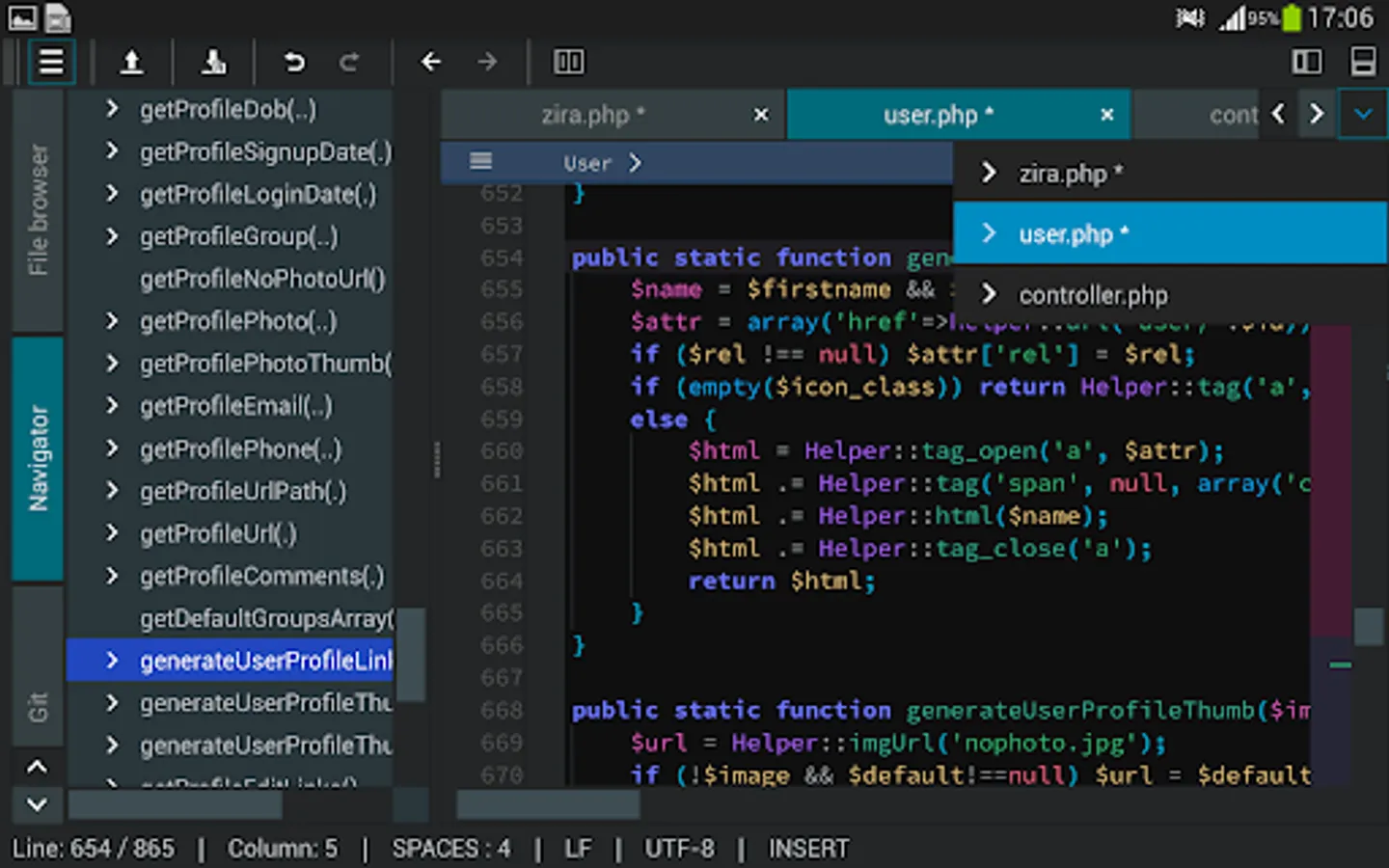Select controller.php from the tab list

(x=1092, y=295)
